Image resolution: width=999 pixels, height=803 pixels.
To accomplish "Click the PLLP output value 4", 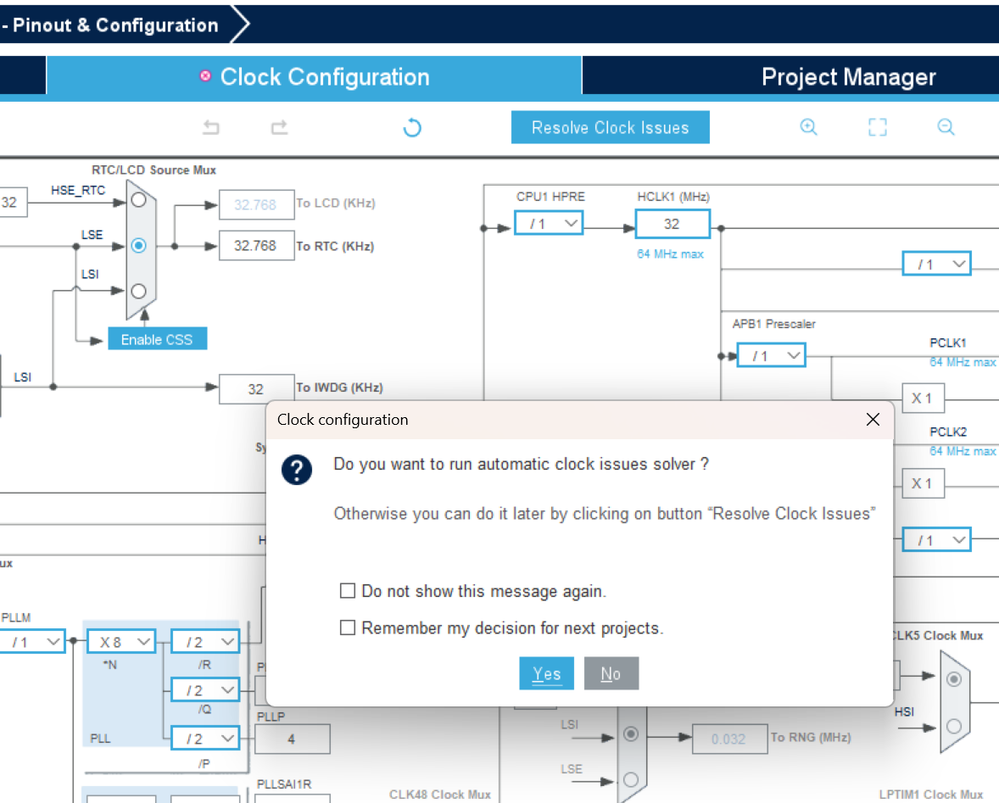I will (292, 739).
